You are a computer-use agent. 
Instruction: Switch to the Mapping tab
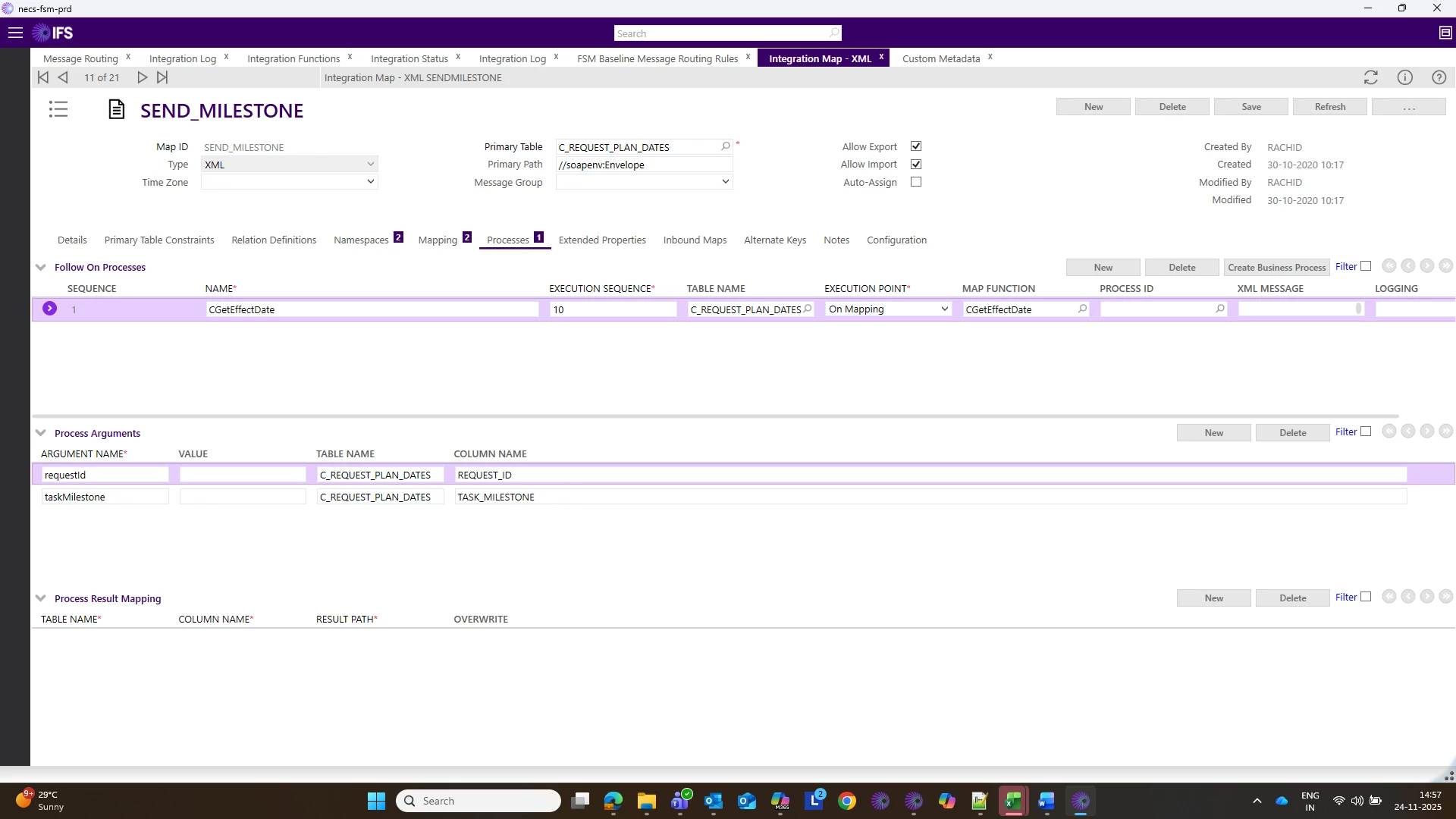tap(438, 240)
